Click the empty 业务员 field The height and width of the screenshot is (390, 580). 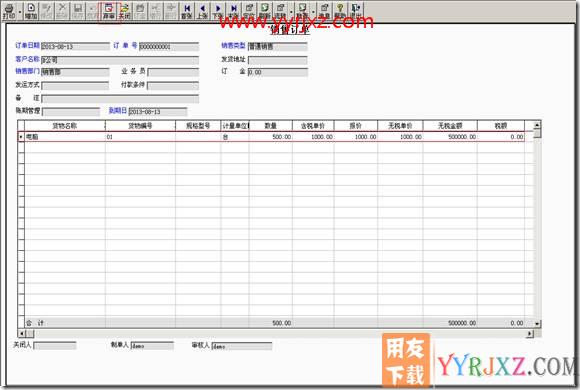click(x=173, y=72)
